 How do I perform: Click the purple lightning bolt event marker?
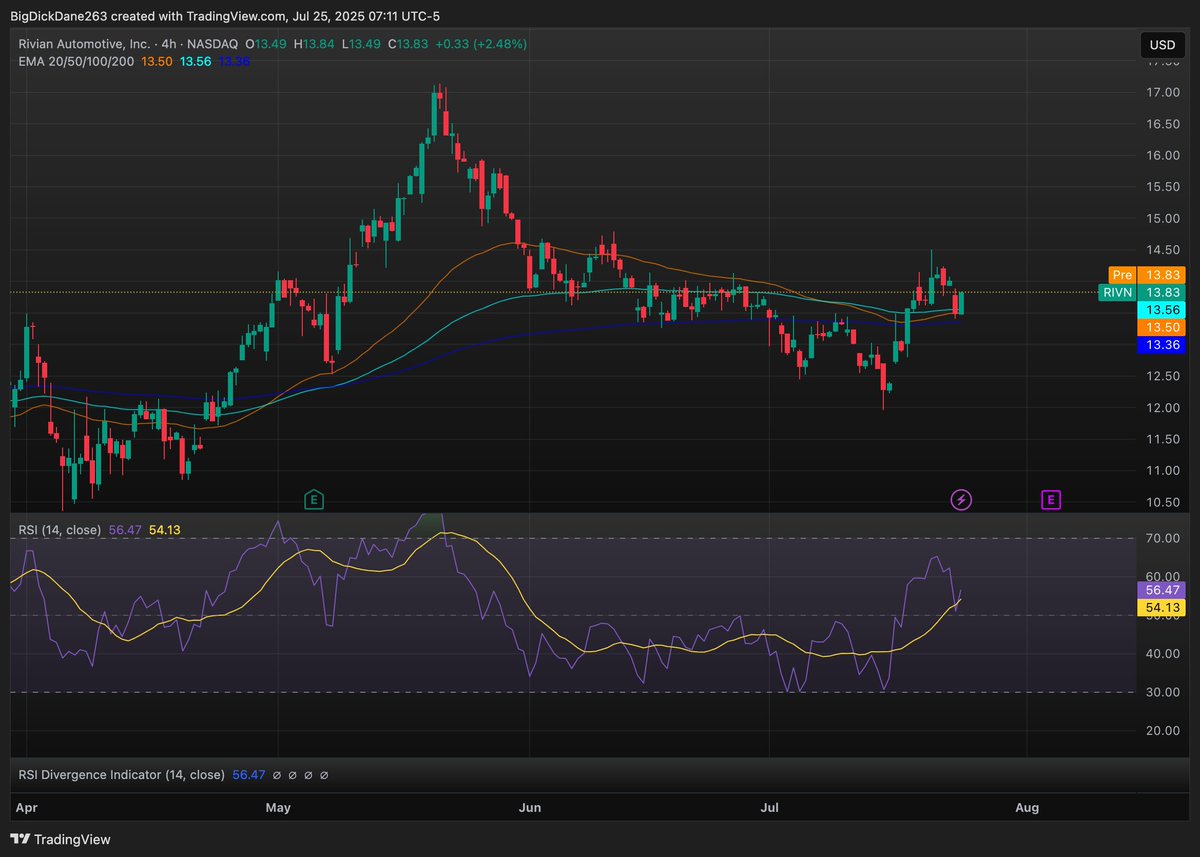pos(961,499)
